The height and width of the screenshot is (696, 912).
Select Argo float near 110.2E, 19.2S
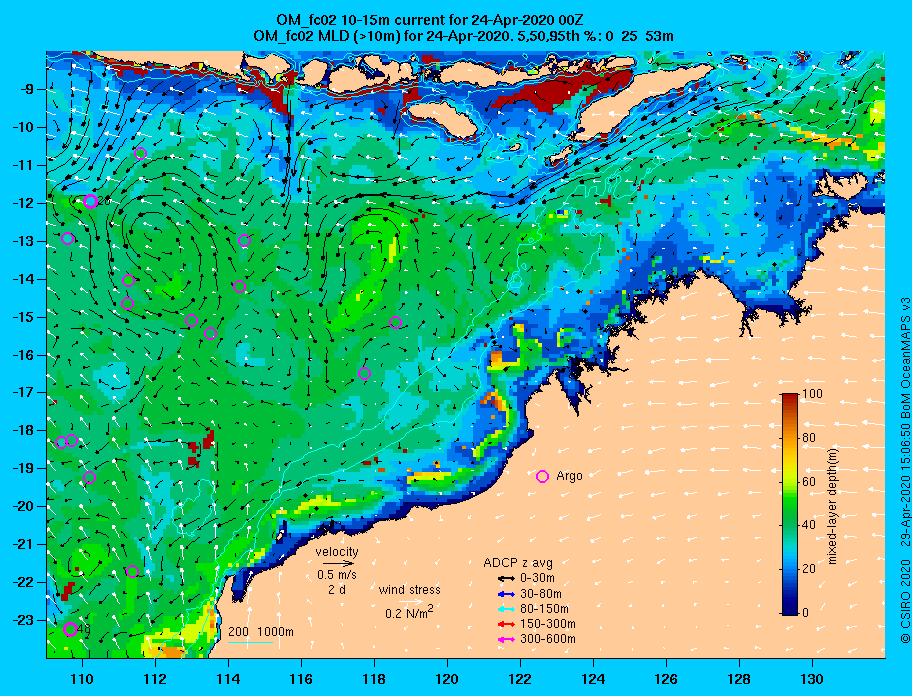[x=89, y=477]
